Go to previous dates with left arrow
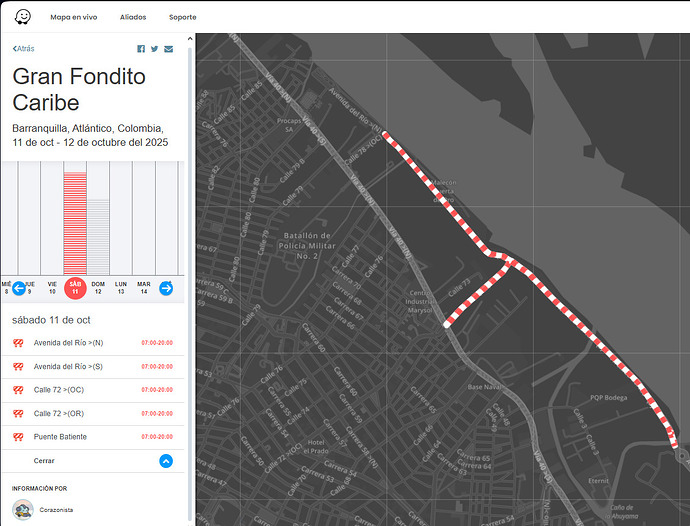The height and width of the screenshot is (526, 690). click(18, 288)
